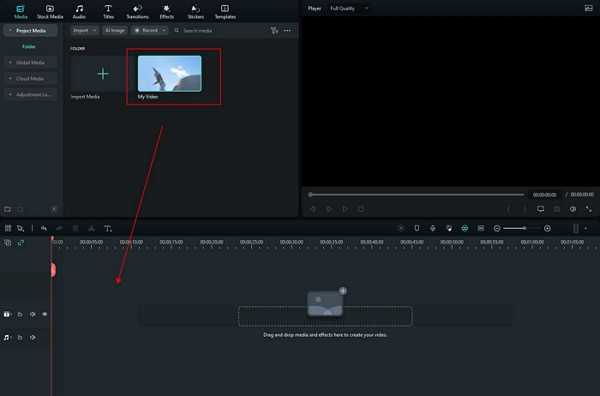Collapse the media sidebar panel
Viewport: 600px width, 396px height.
click(x=54, y=209)
